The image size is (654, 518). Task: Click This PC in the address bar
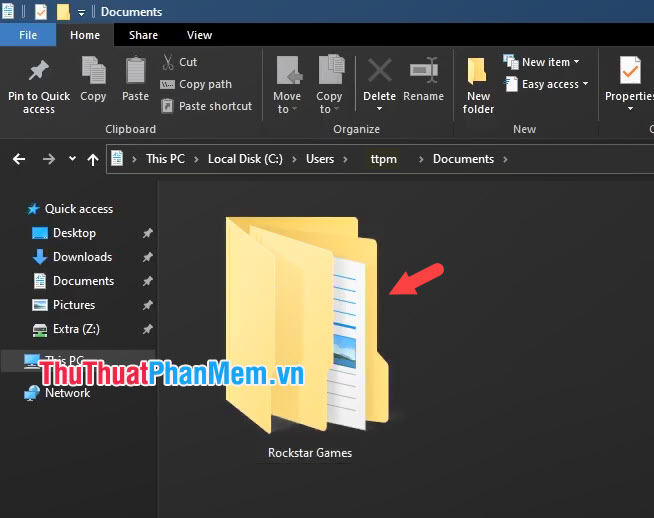click(165, 159)
